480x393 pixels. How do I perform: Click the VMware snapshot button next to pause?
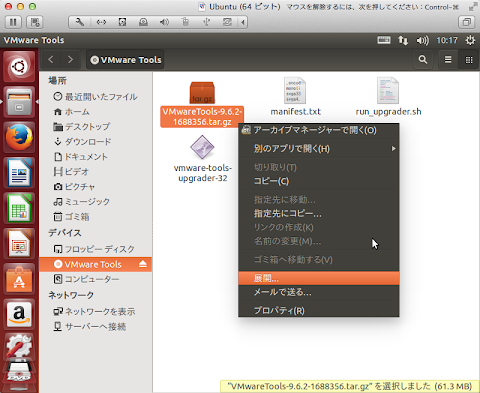pyautogui.click(x=35, y=22)
